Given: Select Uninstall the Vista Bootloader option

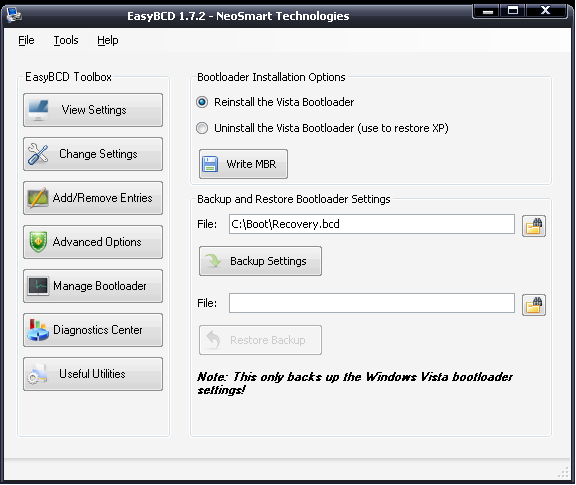Looking at the screenshot, I should click(202, 128).
